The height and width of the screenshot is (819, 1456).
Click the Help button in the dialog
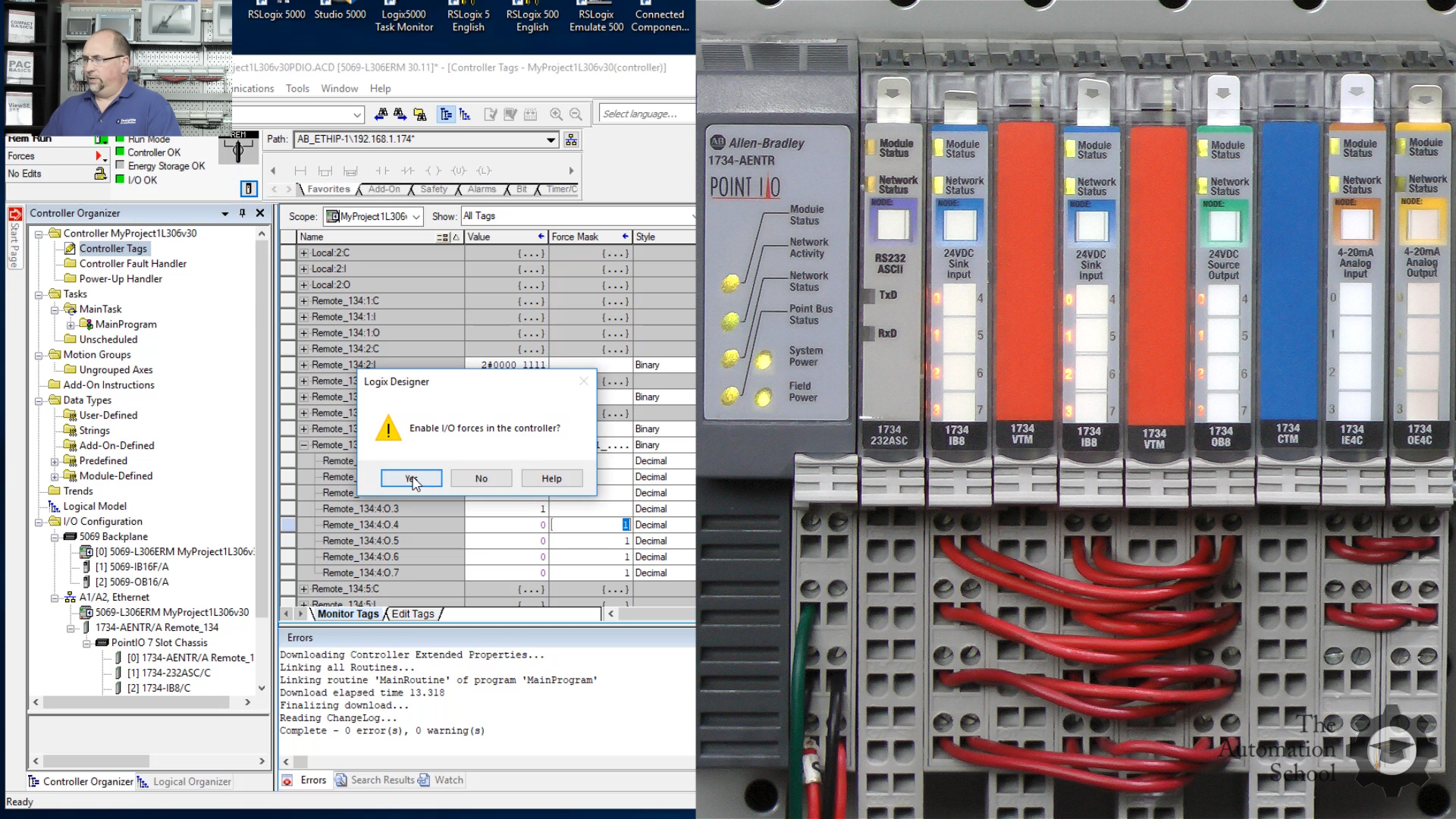551,479
